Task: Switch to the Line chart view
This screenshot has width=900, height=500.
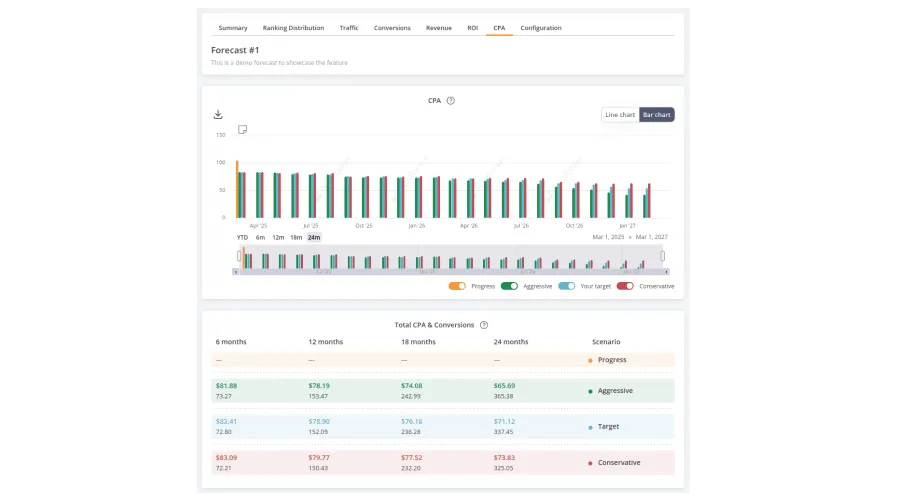Action: pos(619,115)
